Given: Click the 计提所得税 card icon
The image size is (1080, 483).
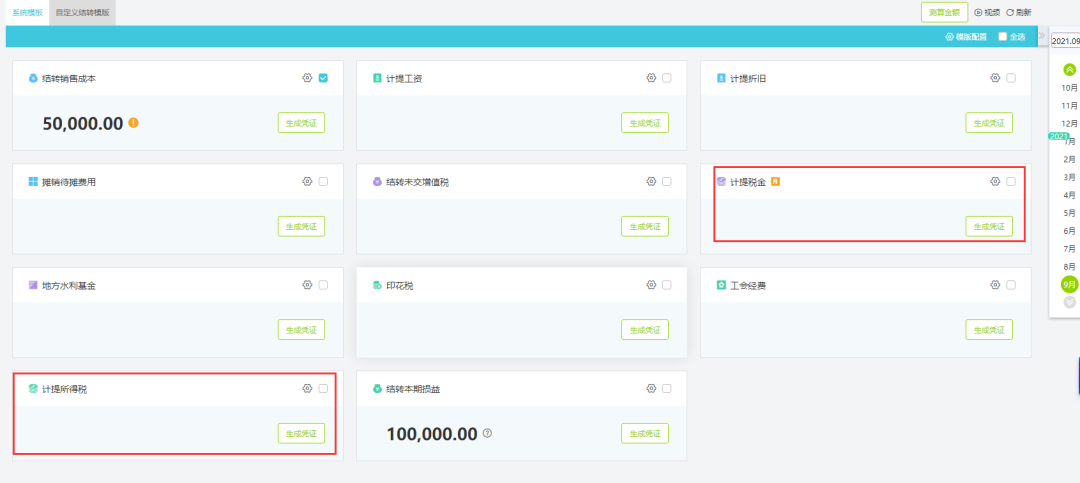Looking at the screenshot, I should pos(32,389).
